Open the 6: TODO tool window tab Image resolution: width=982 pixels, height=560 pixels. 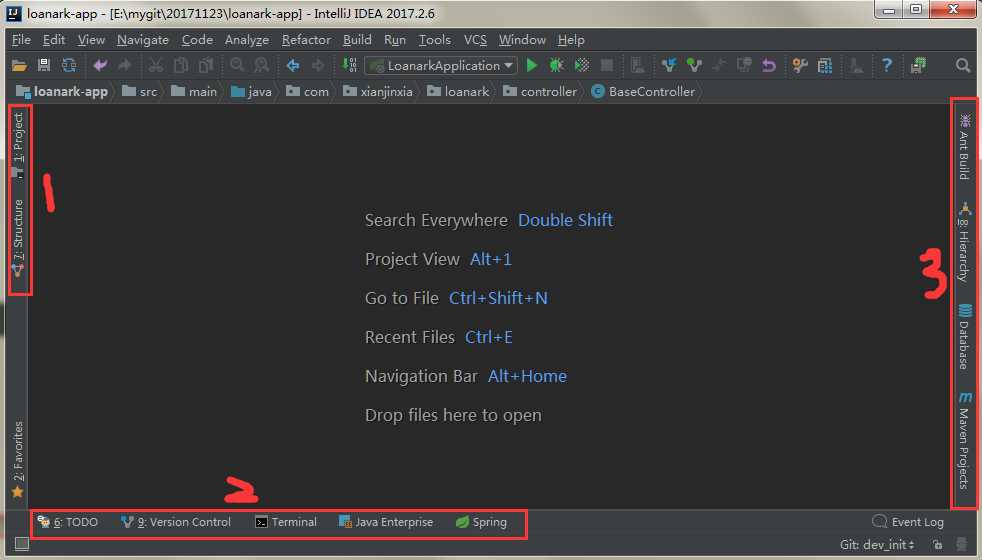pyautogui.click(x=68, y=522)
